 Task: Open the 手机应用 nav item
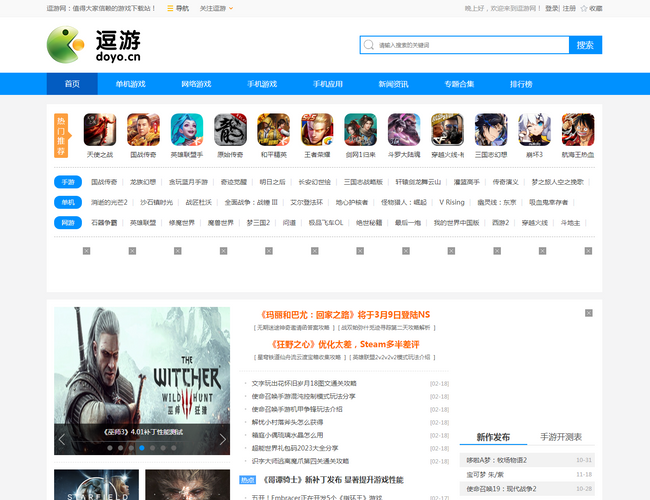328,84
